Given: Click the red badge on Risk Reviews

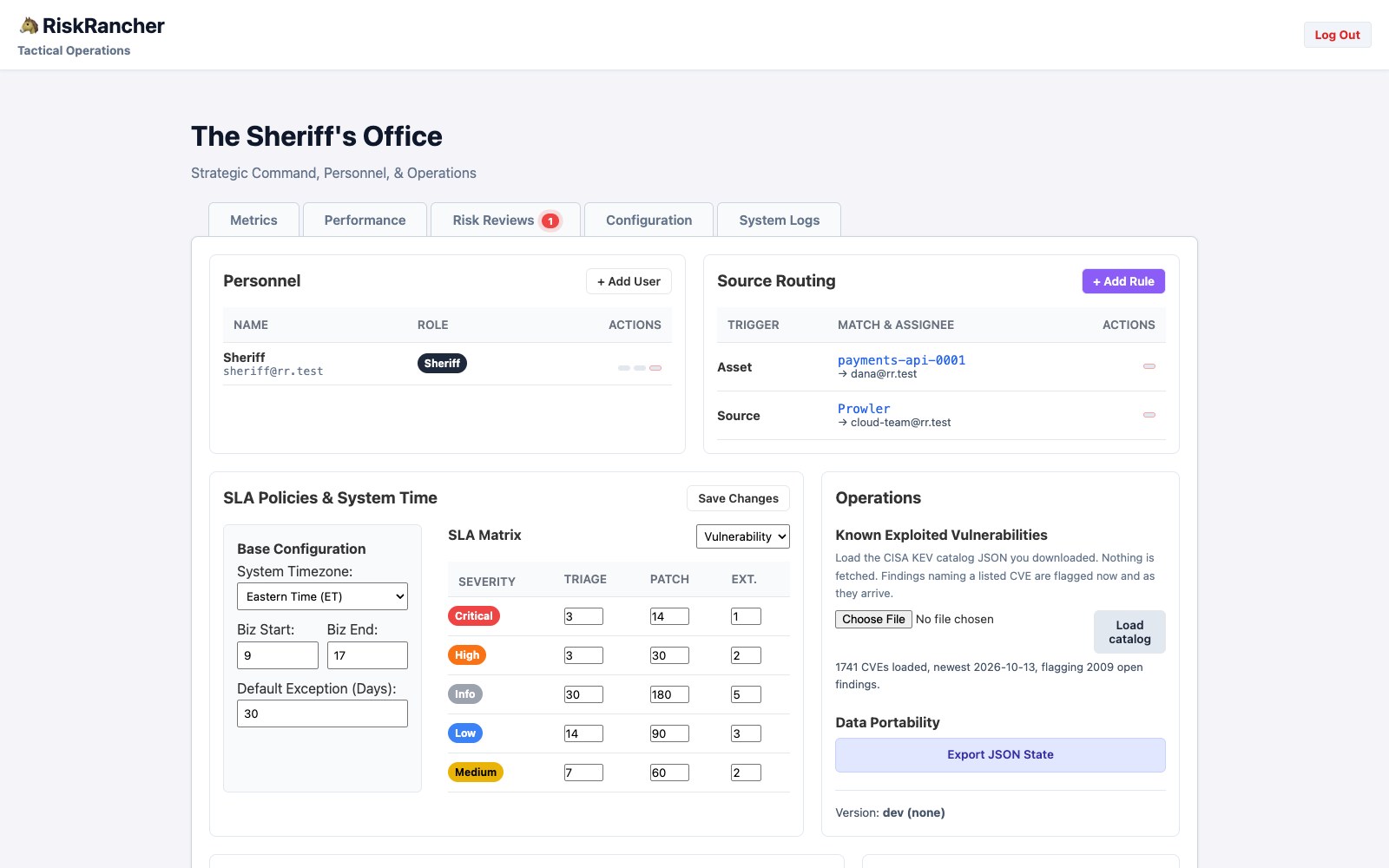Looking at the screenshot, I should (x=550, y=220).
